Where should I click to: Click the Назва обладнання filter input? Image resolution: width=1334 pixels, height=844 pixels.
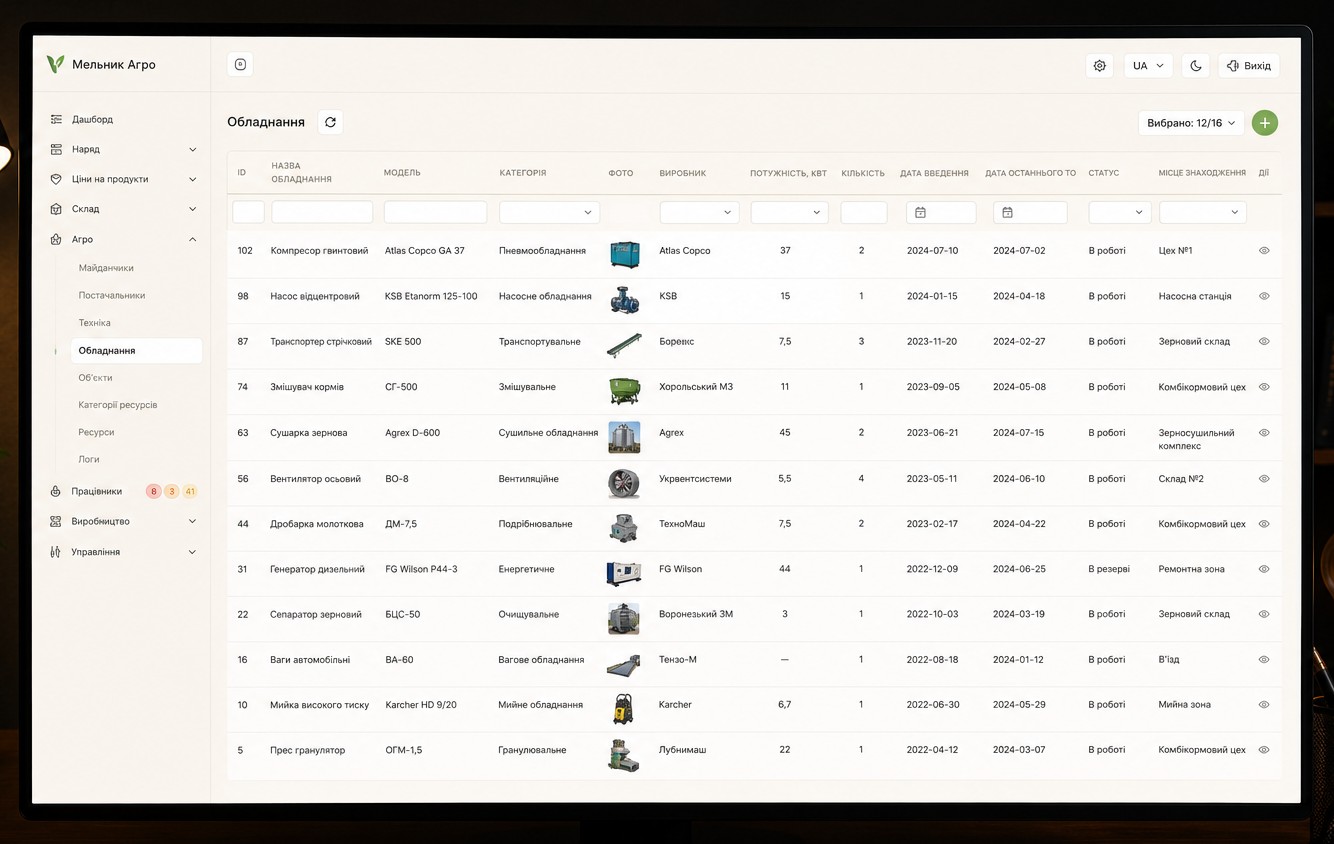(x=322, y=212)
